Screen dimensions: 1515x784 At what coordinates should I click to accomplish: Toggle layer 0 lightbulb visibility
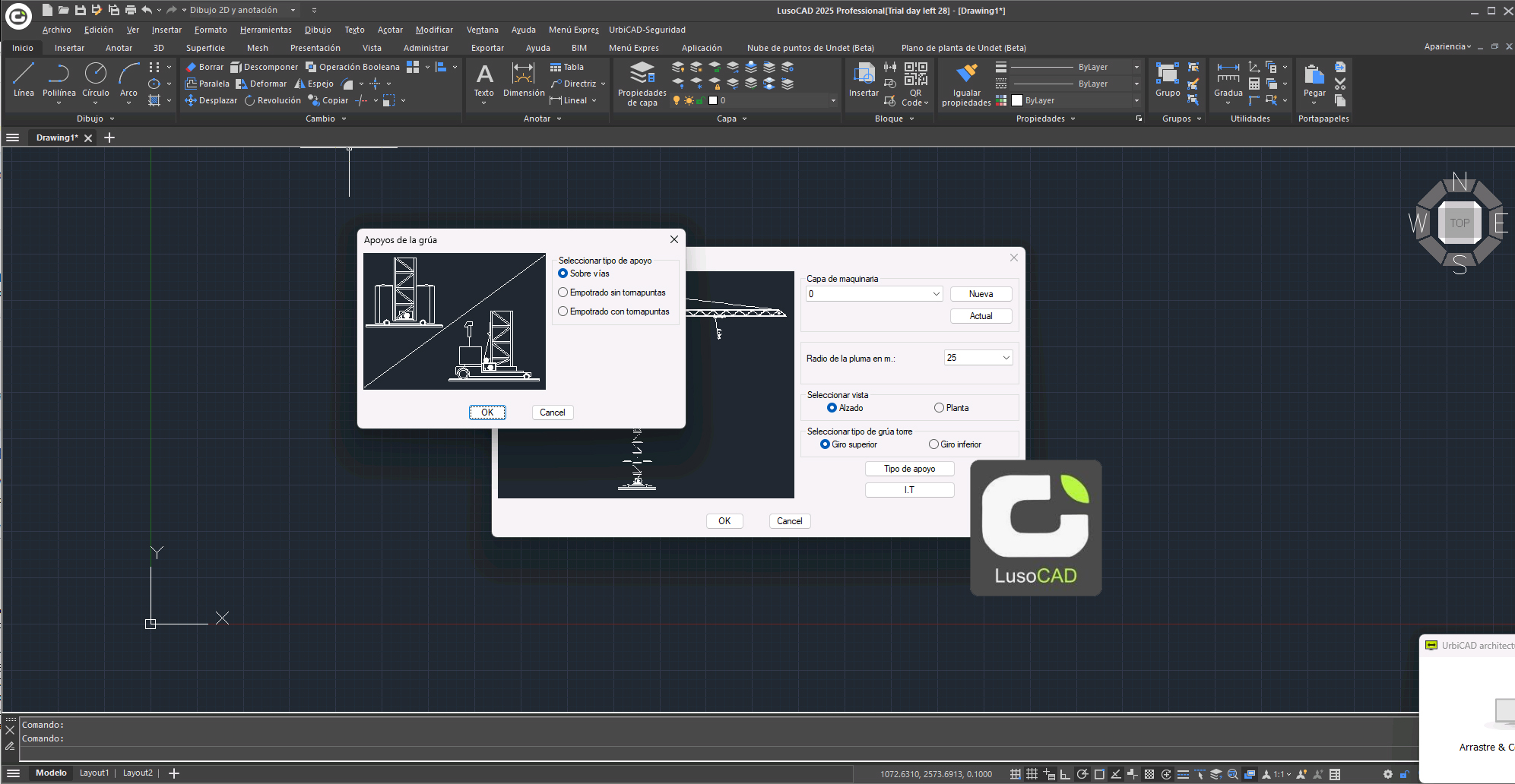click(676, 100)
